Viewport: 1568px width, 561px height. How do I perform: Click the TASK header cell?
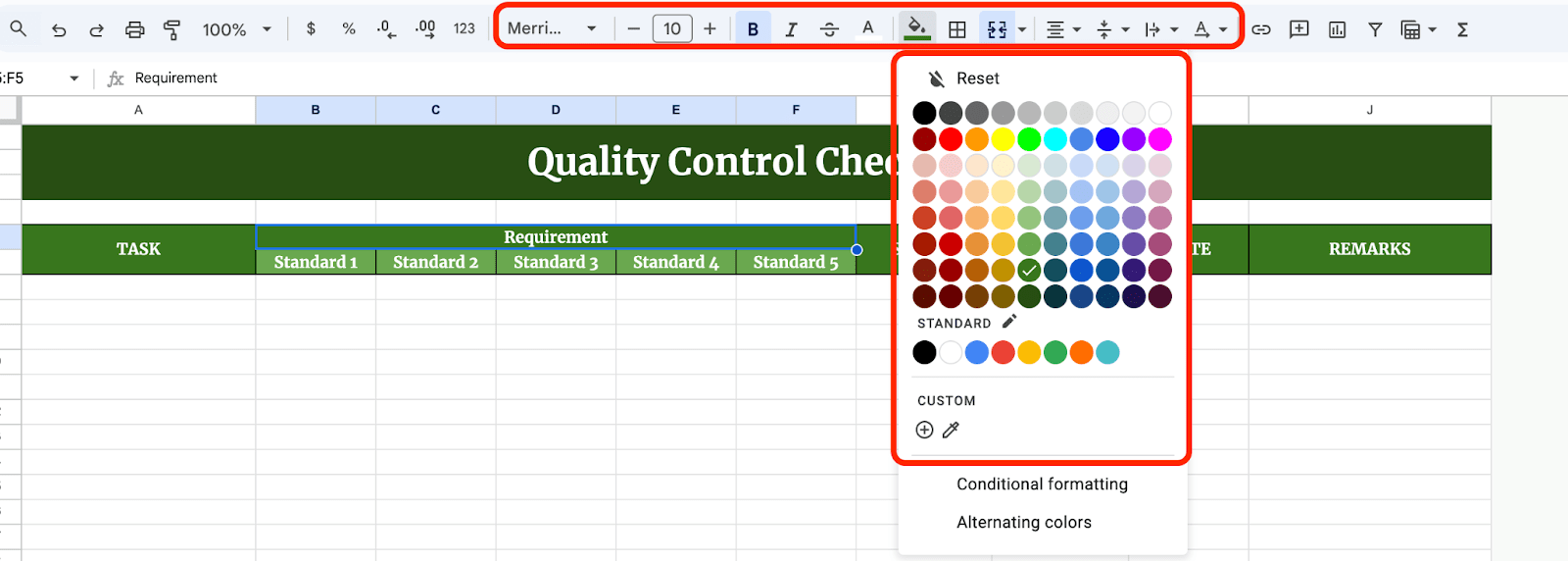click(138, 249)
